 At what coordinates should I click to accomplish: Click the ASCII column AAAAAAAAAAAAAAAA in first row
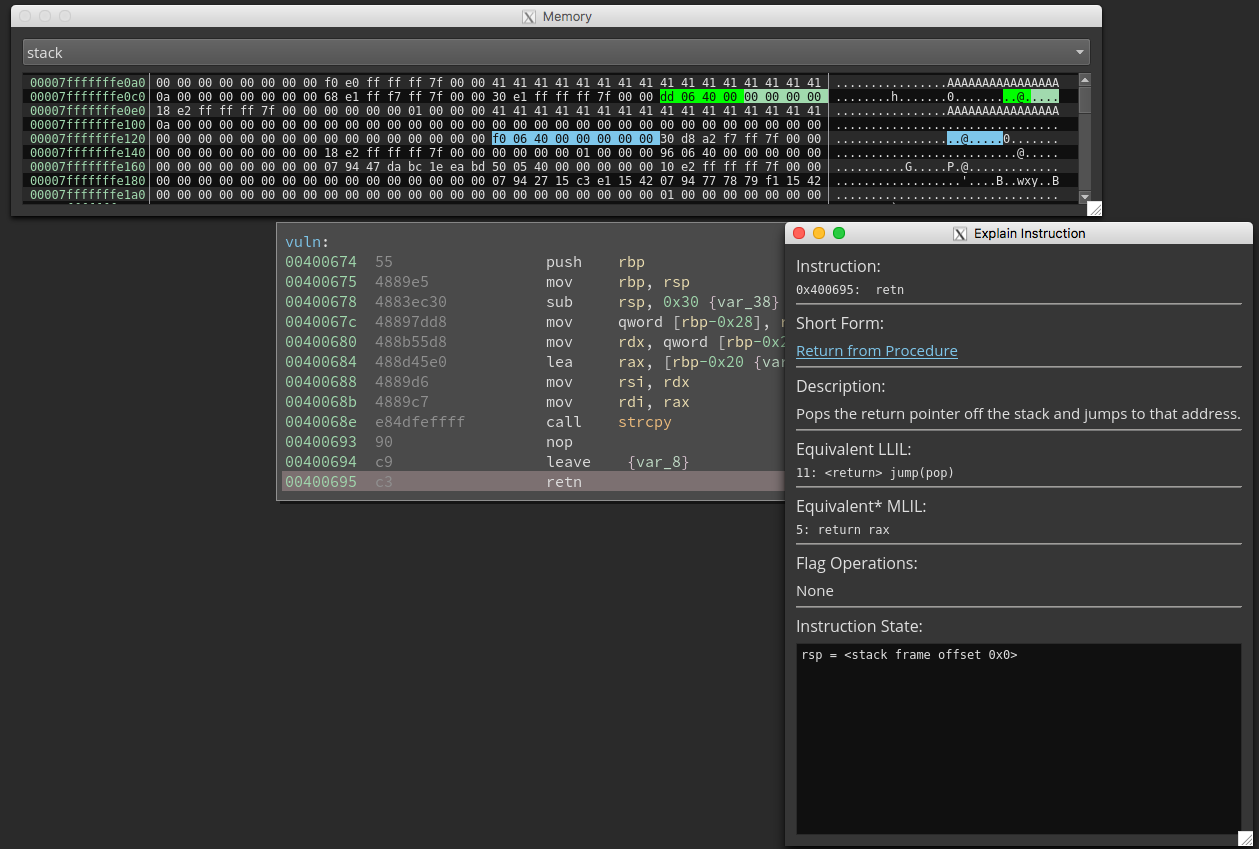pyautogui.click(x=1003, y=82)
